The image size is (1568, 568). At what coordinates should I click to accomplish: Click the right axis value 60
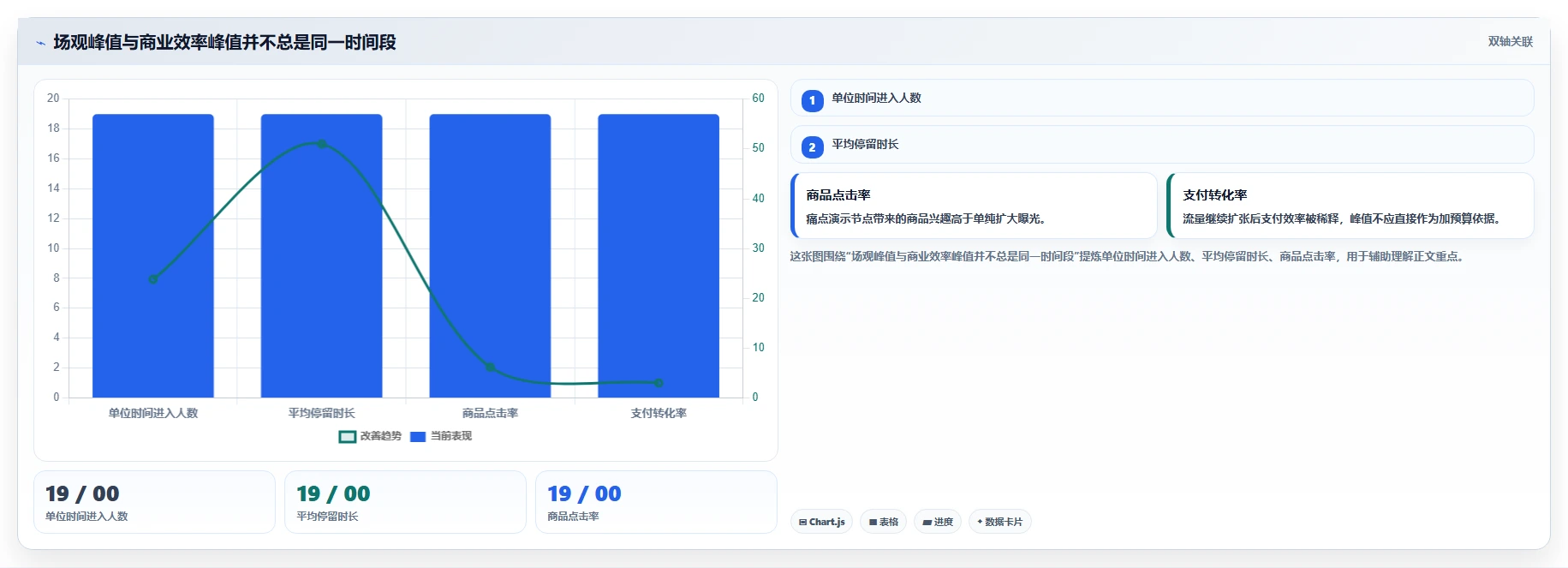coord(758,98)
